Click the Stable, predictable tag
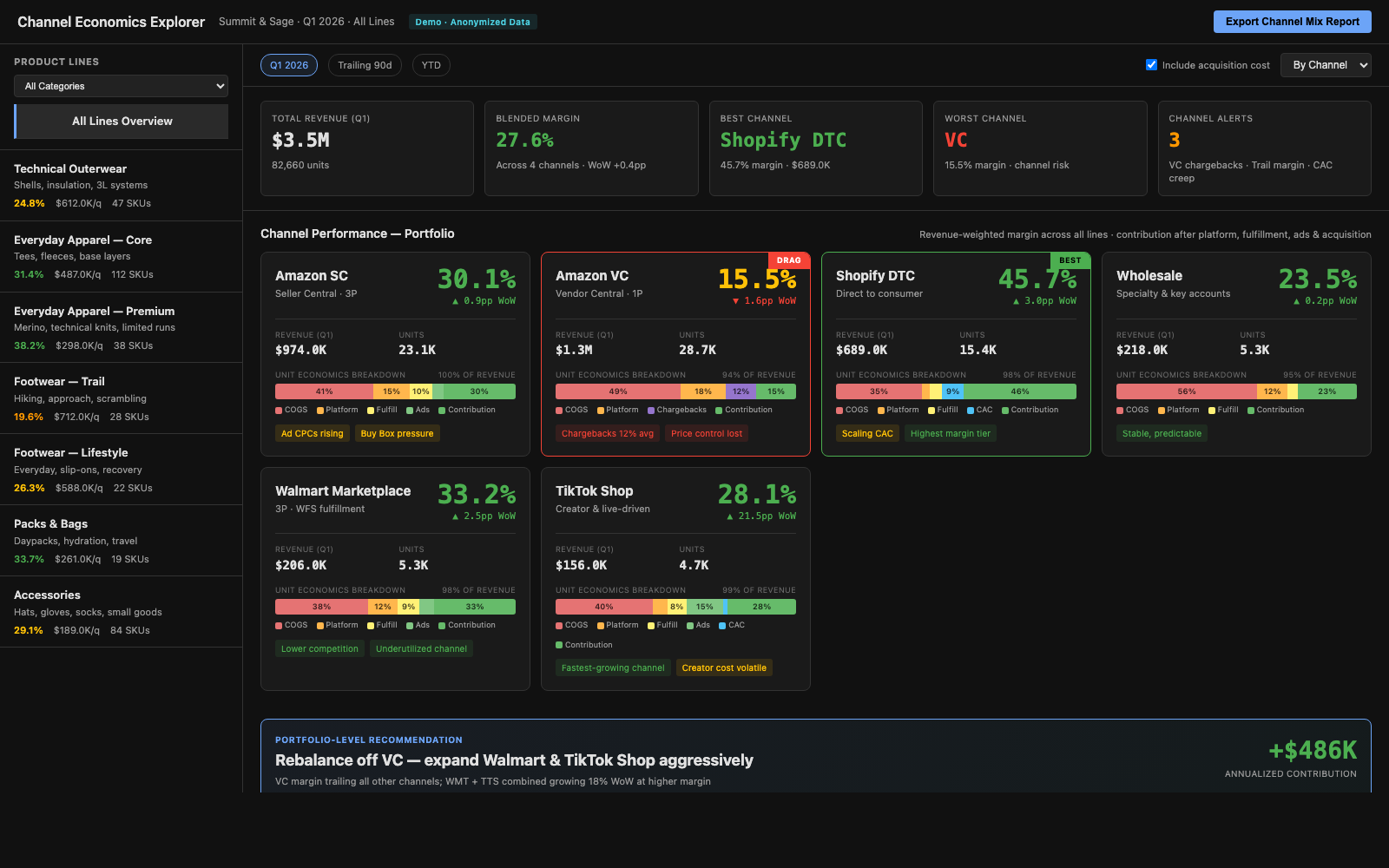The image size is (1389, 868). tap(1162, 433)
